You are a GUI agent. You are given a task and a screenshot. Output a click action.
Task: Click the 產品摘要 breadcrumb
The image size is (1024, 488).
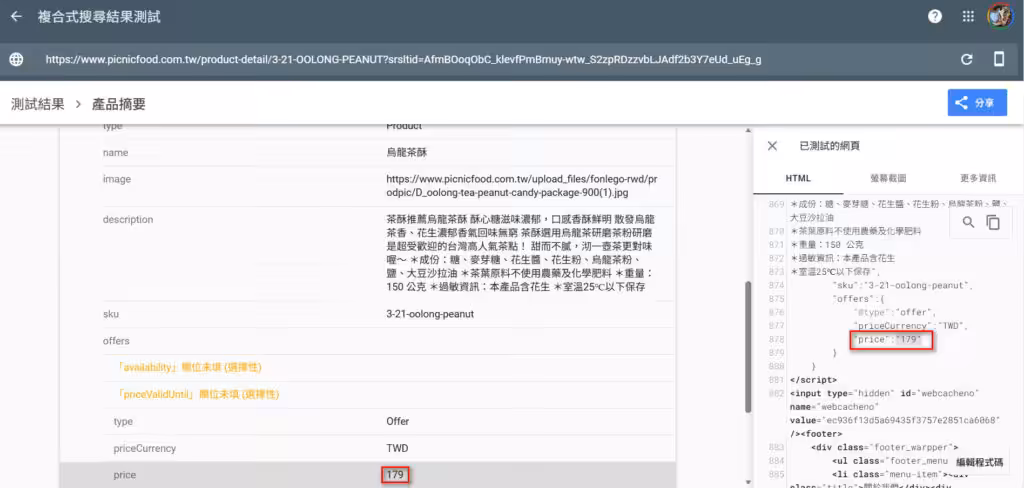point(119,104)
